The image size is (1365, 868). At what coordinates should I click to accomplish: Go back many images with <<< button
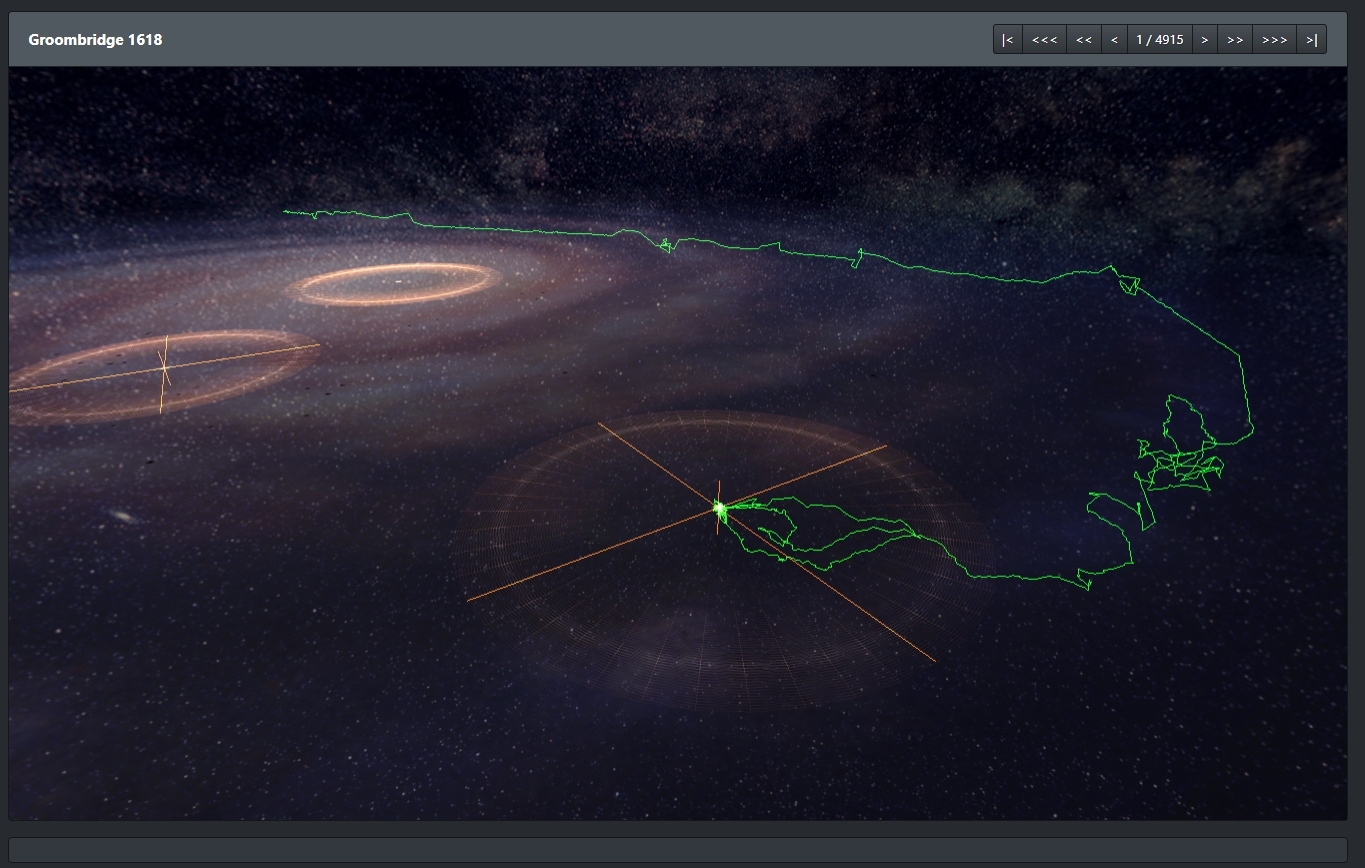tap(1045, 40)
